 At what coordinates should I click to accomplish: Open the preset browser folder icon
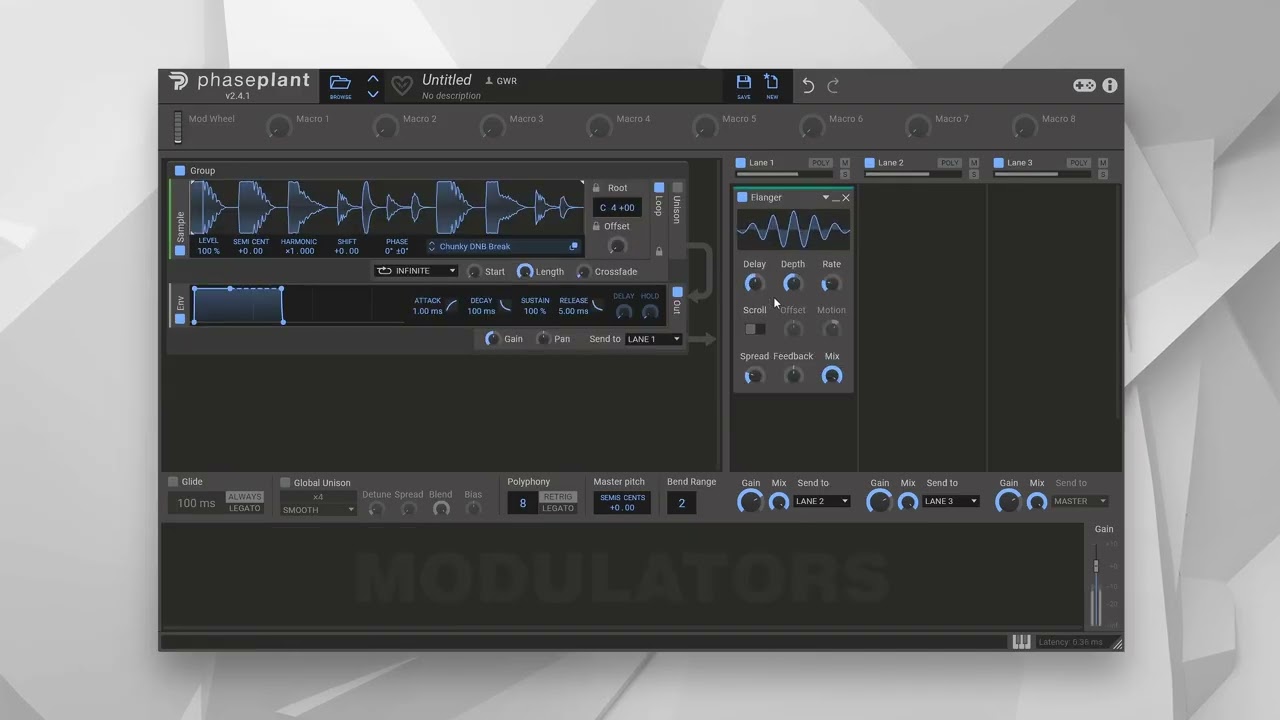(x=340, y=83)
